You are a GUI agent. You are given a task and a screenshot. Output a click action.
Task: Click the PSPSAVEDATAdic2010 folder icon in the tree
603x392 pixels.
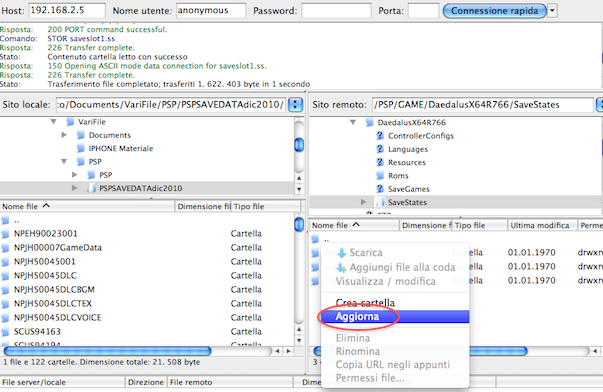[91, 188]
